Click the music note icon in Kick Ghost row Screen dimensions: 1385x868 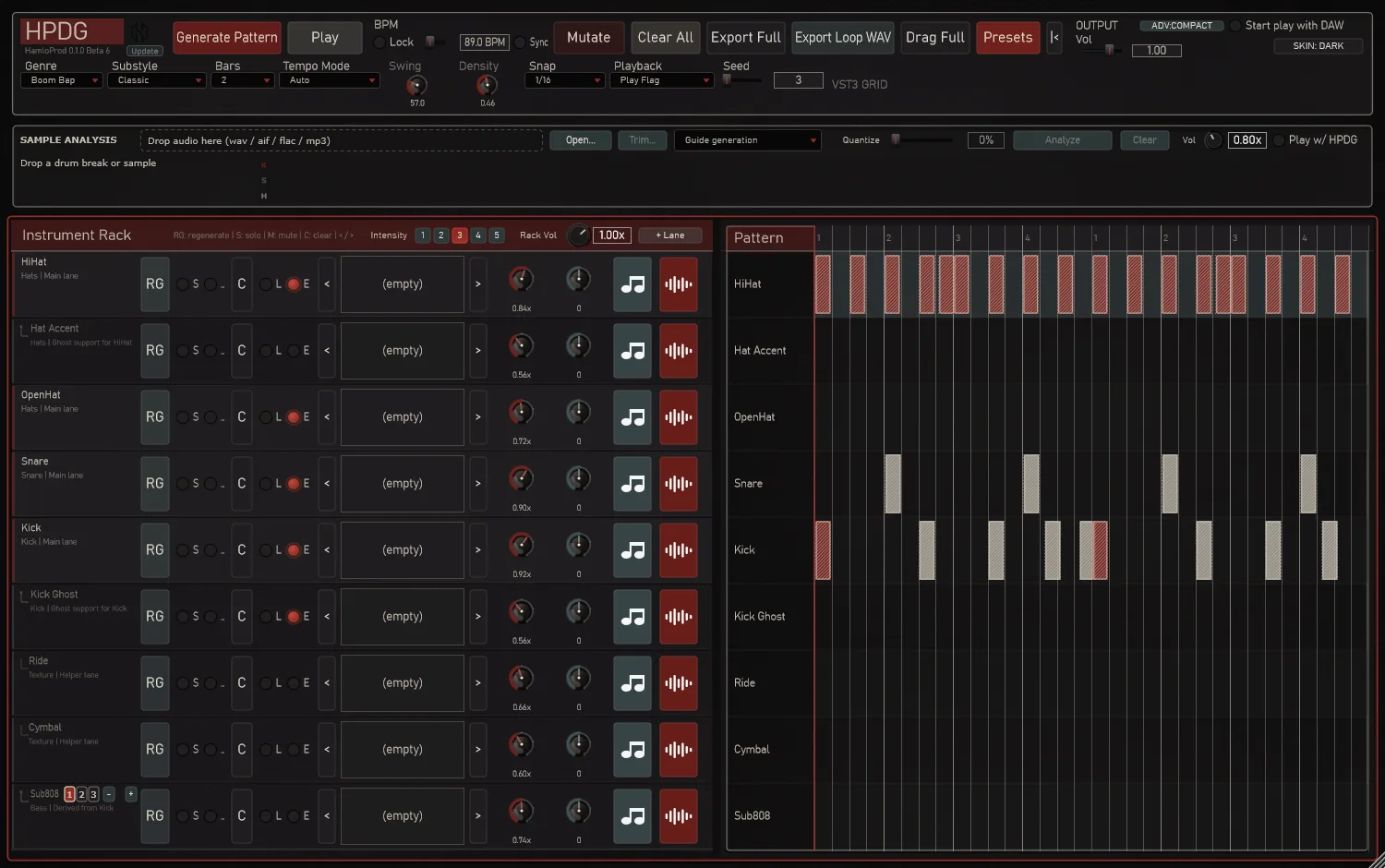pos(632,617)
